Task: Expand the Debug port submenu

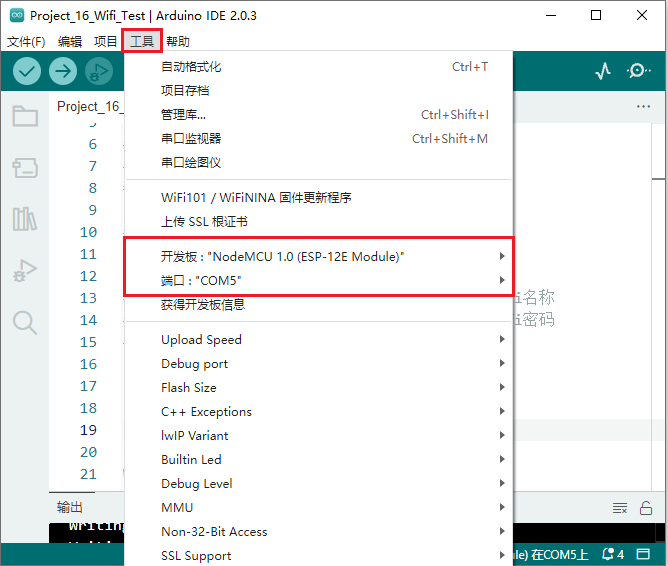Action: coord(319,363)
